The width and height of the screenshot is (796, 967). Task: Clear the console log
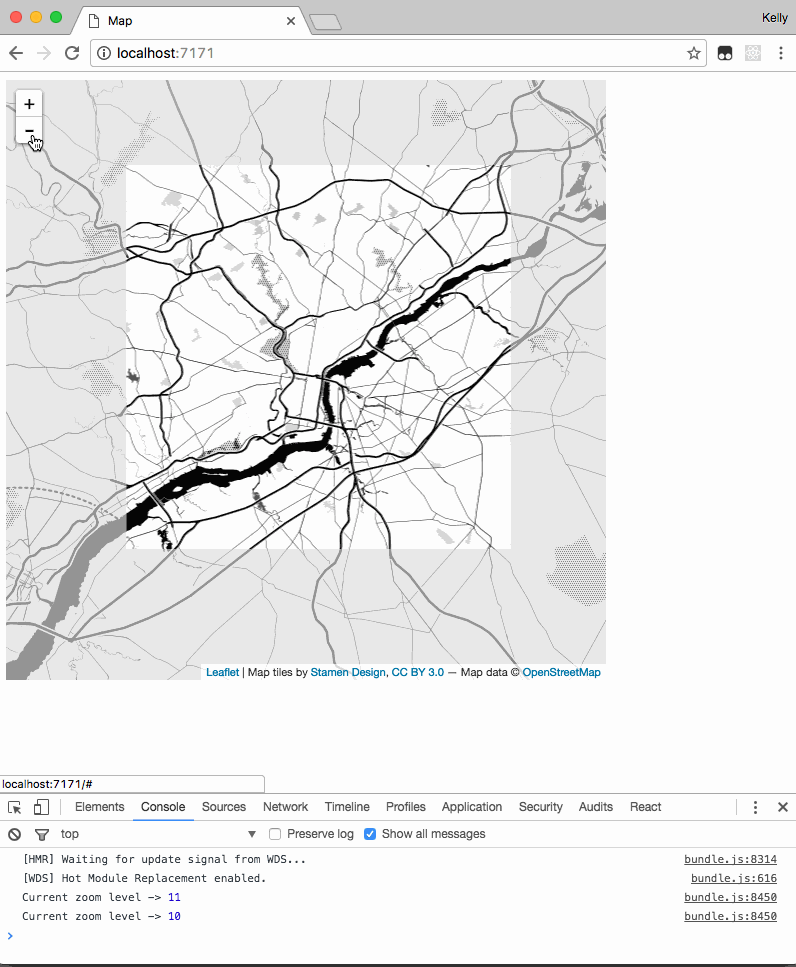point(15,834)
